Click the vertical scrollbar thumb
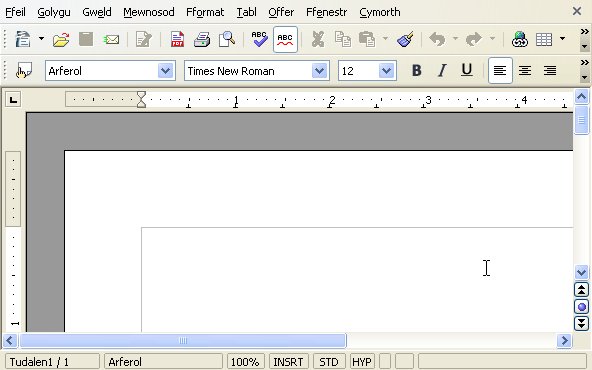This screenshot has height=370, width=592. click(581, 120)
